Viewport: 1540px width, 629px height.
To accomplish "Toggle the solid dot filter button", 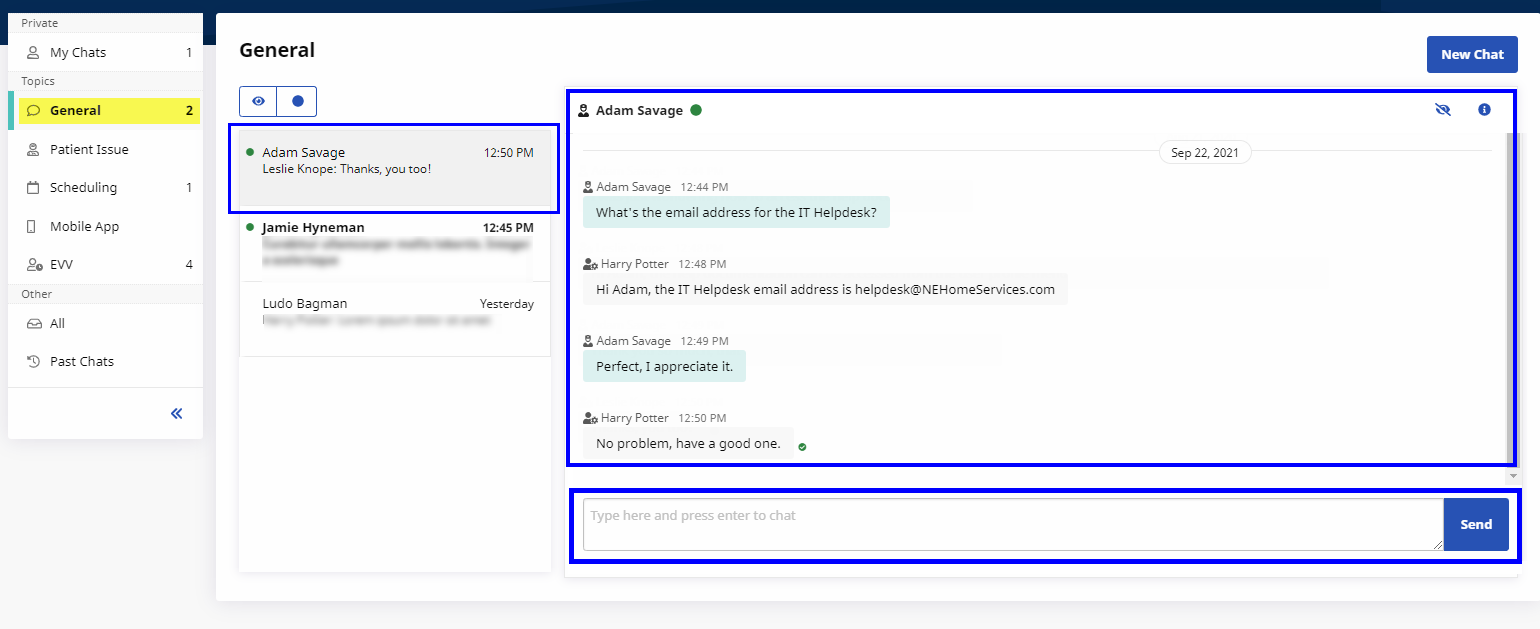I will [x=297, y=101].
